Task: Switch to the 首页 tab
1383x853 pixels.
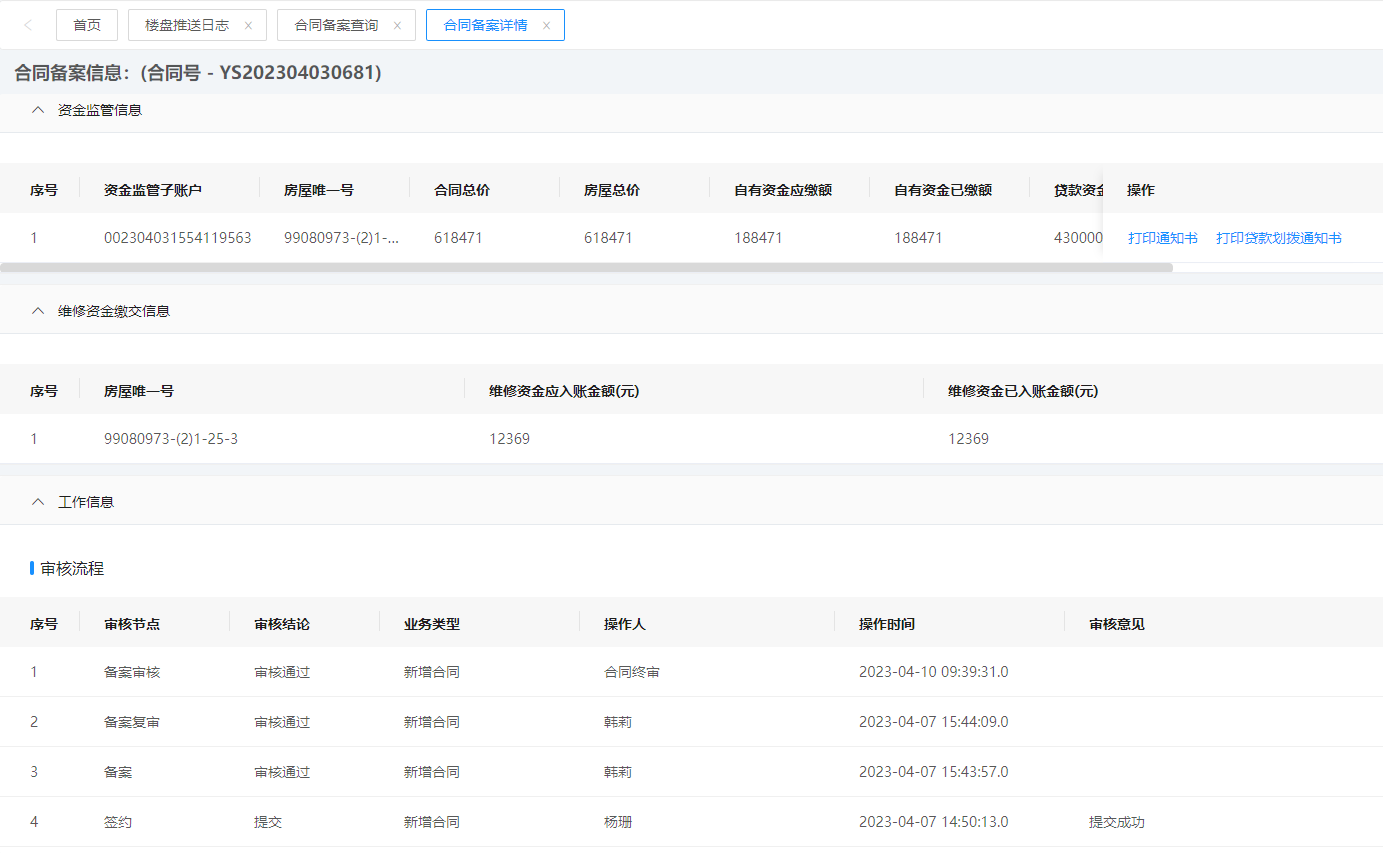Action: pos(86,24)
